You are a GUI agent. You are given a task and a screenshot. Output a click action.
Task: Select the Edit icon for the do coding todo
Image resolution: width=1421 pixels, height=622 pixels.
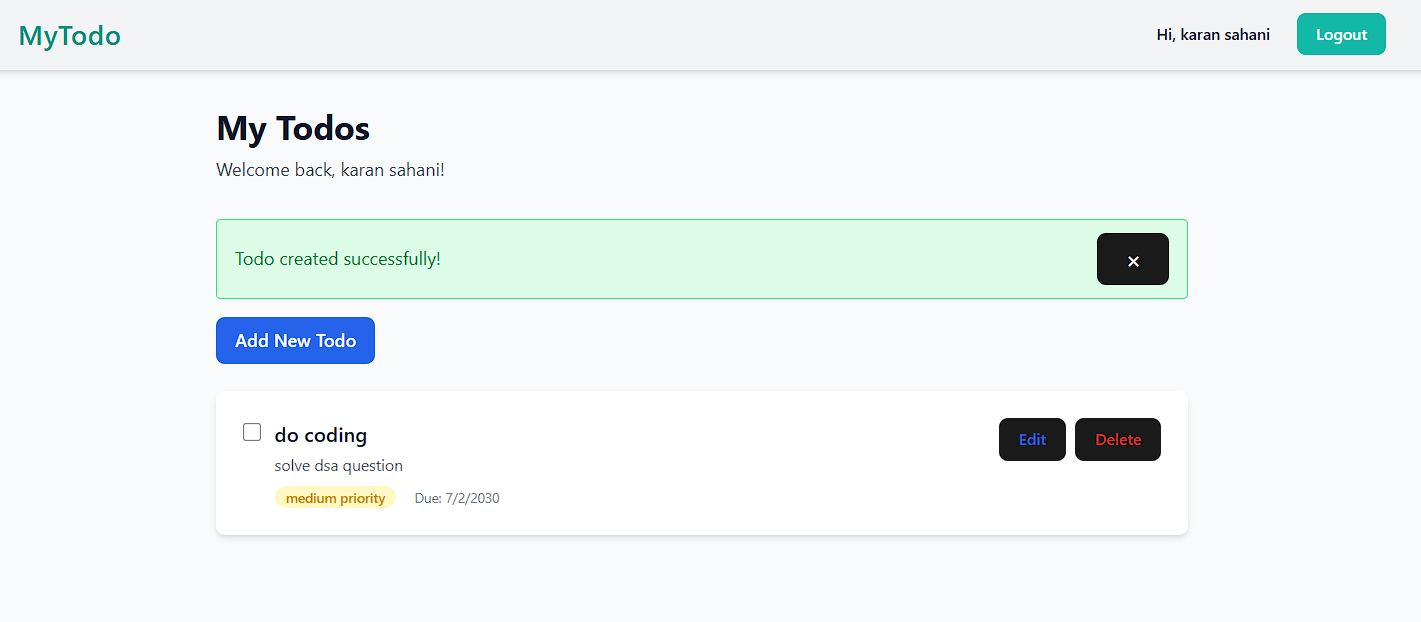click(1032, 439)
